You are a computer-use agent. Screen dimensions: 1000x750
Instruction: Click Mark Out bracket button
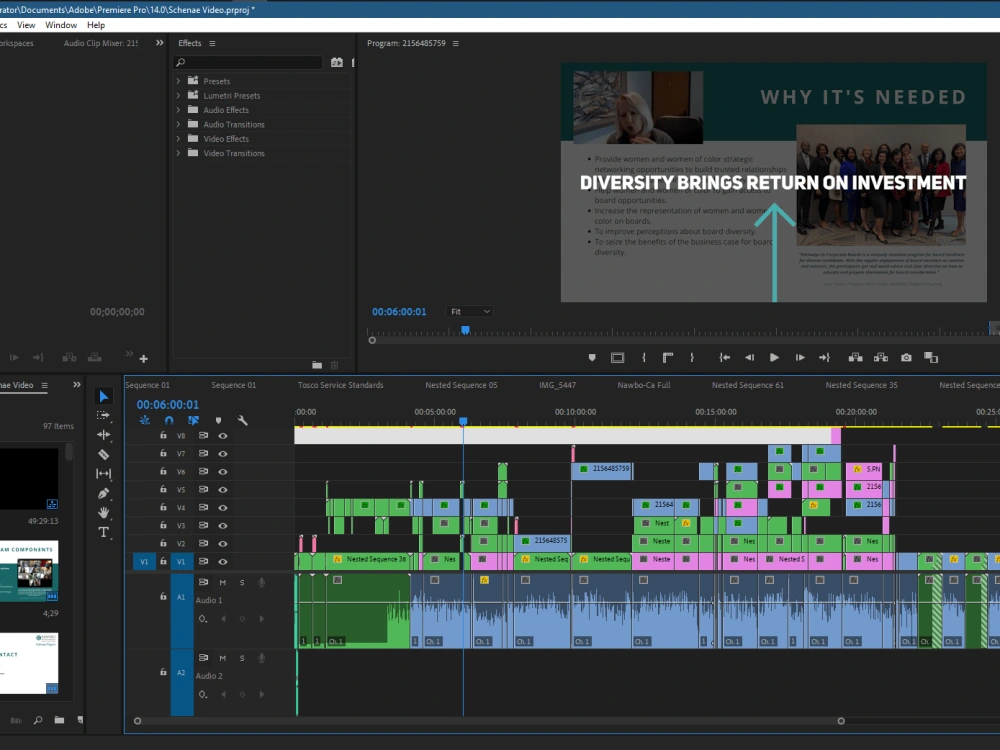[x=692, y=358]
